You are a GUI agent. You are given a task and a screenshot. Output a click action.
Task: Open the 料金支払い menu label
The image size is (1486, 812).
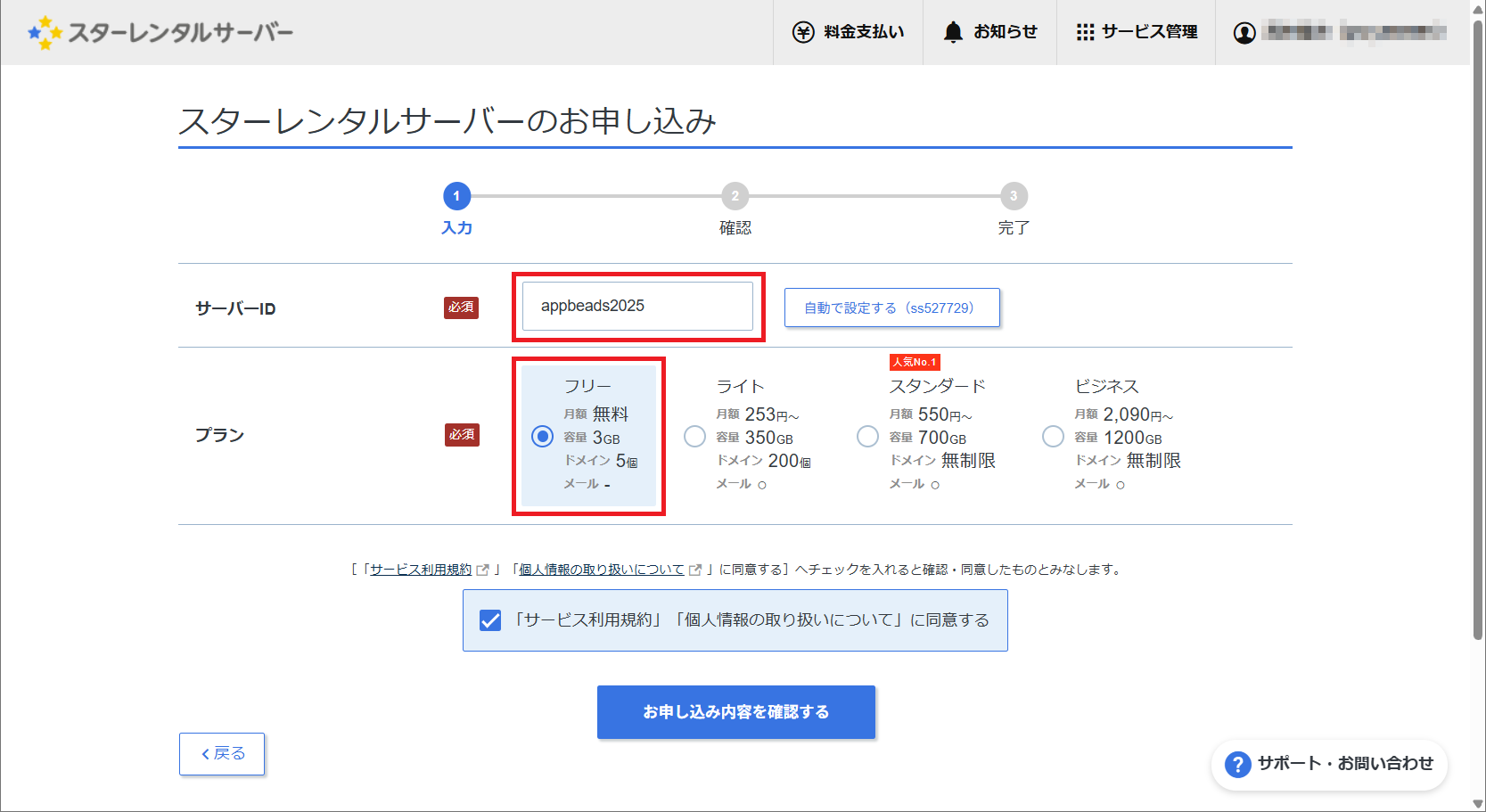[864, 32]
